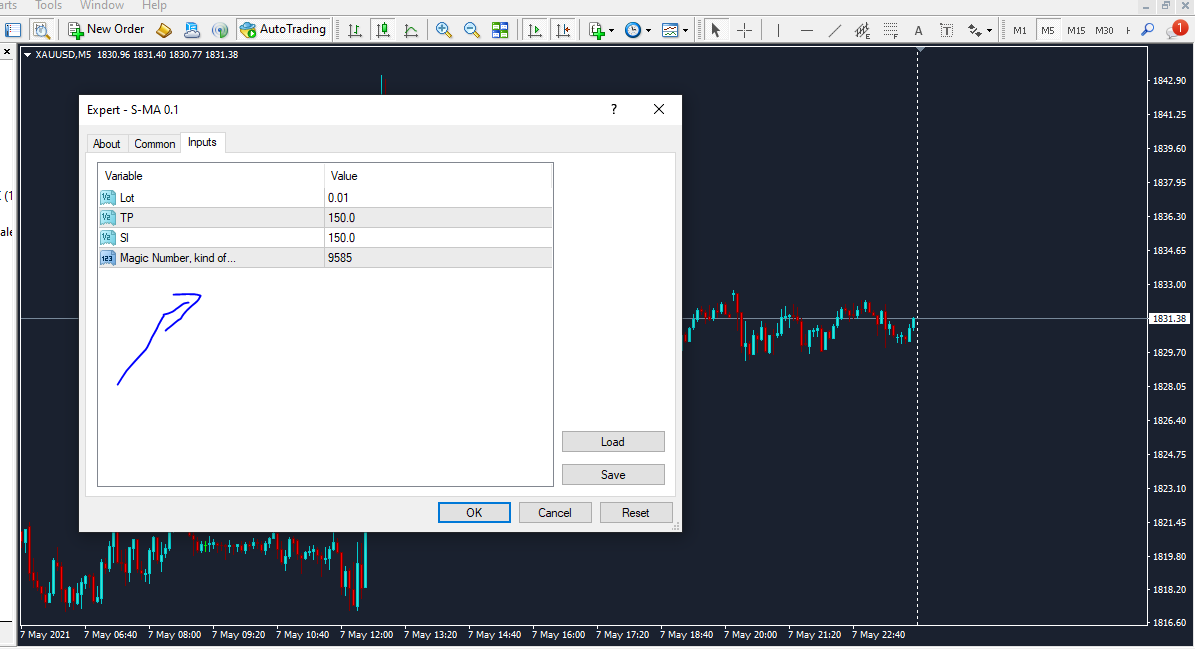Close the Expert S-MA dialog
This screenshot has height=649, width=1195.
[659, 109]
